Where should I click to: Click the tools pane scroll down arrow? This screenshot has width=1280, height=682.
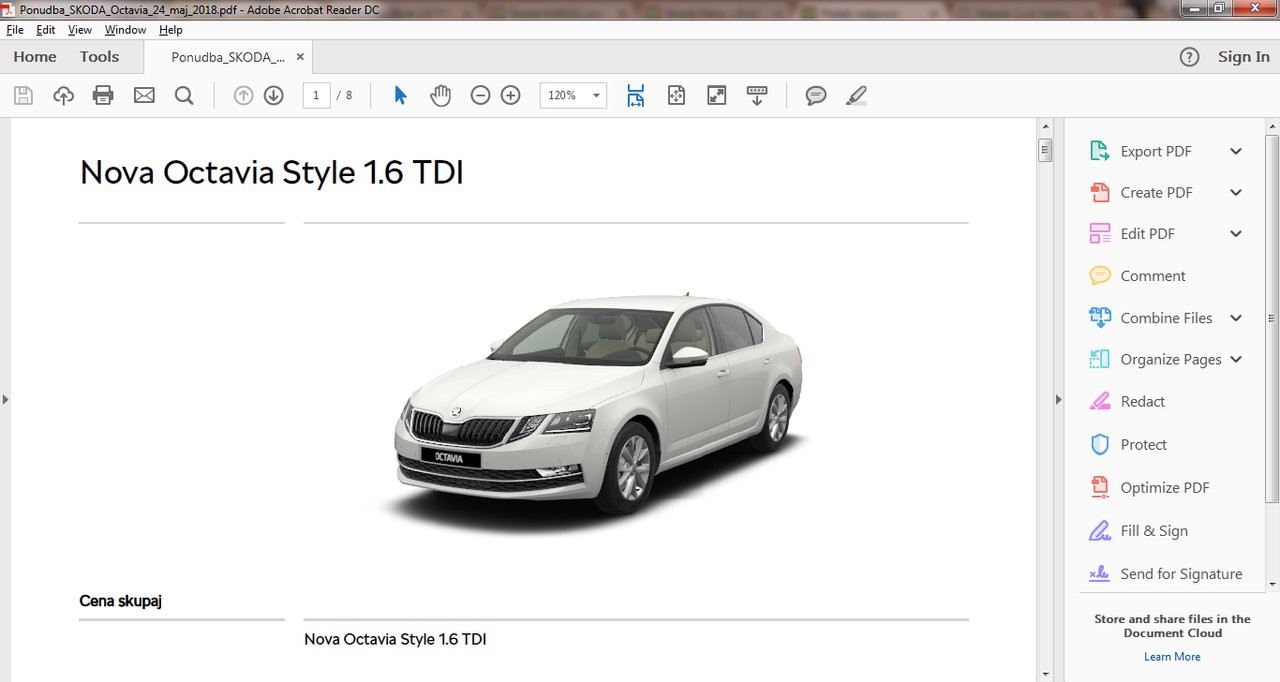pyautogui.click(x=1272, y=583)
